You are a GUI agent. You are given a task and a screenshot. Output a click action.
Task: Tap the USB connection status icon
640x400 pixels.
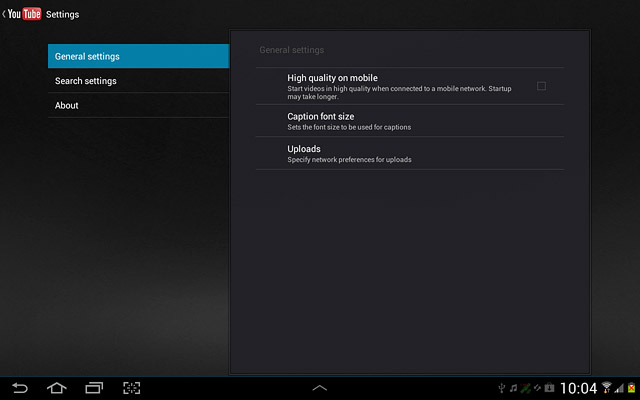[x=502, y=388]
